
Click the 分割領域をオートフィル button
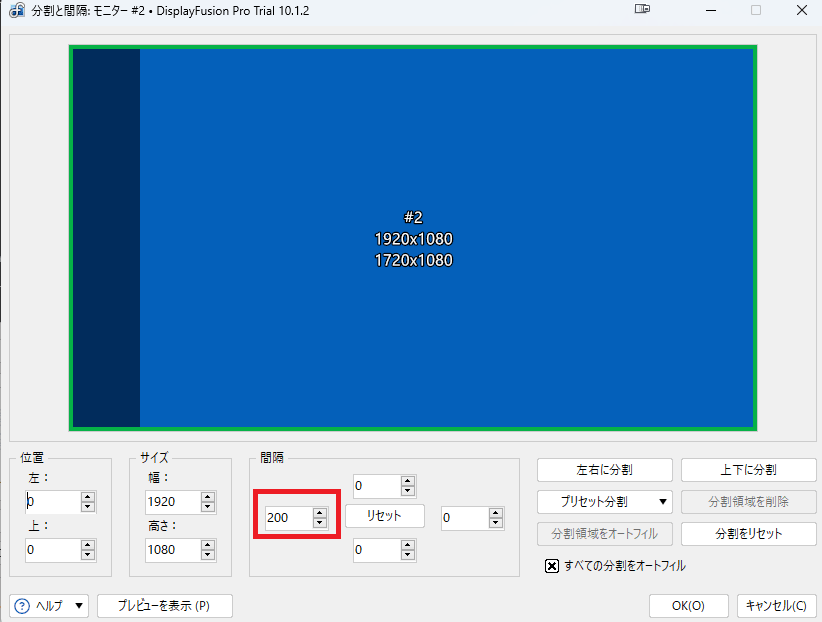pos(604,534)
